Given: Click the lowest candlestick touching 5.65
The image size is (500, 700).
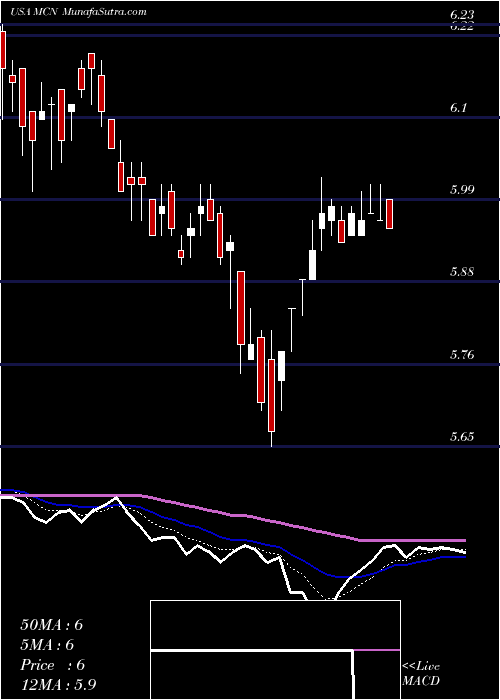Looking at the screenshot, I should pyautogui.click(x=271, y=388).
